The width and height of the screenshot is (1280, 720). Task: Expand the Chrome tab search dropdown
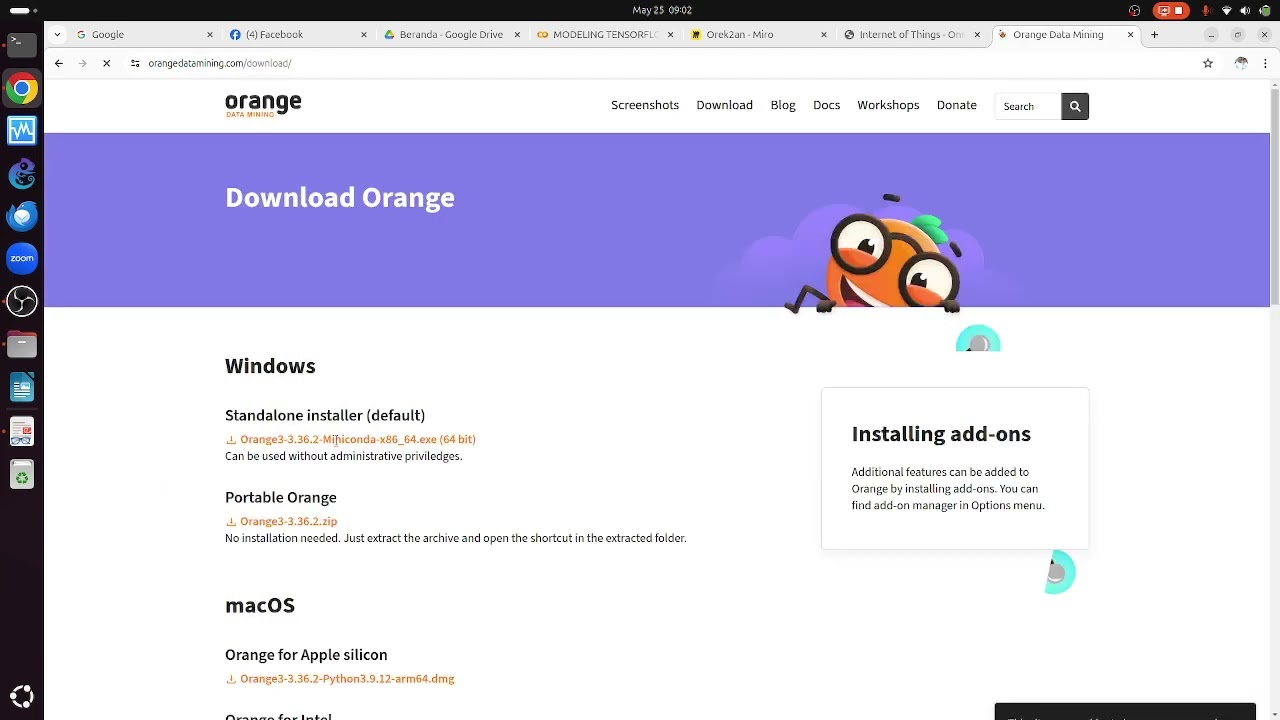pyautogui.click(x=57, y=34)
